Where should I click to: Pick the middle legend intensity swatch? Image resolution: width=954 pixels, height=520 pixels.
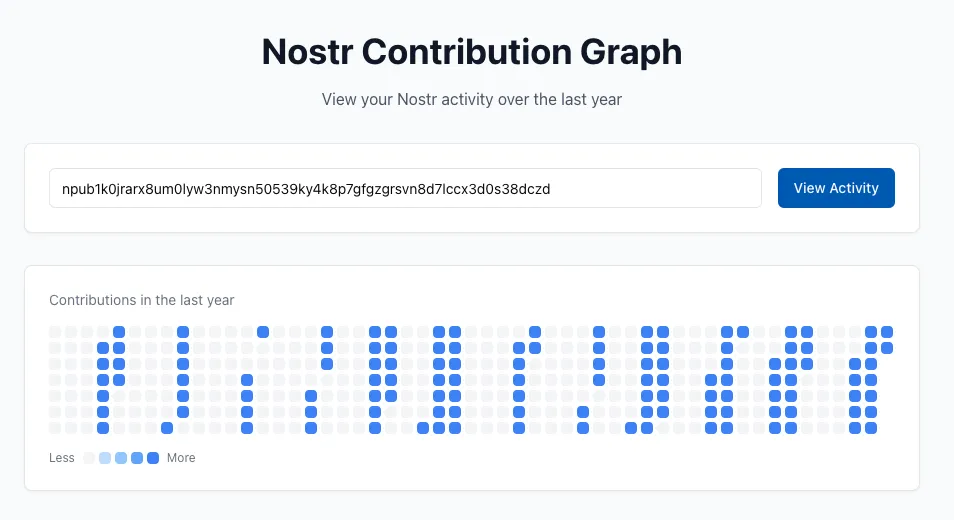coord(121,458)
